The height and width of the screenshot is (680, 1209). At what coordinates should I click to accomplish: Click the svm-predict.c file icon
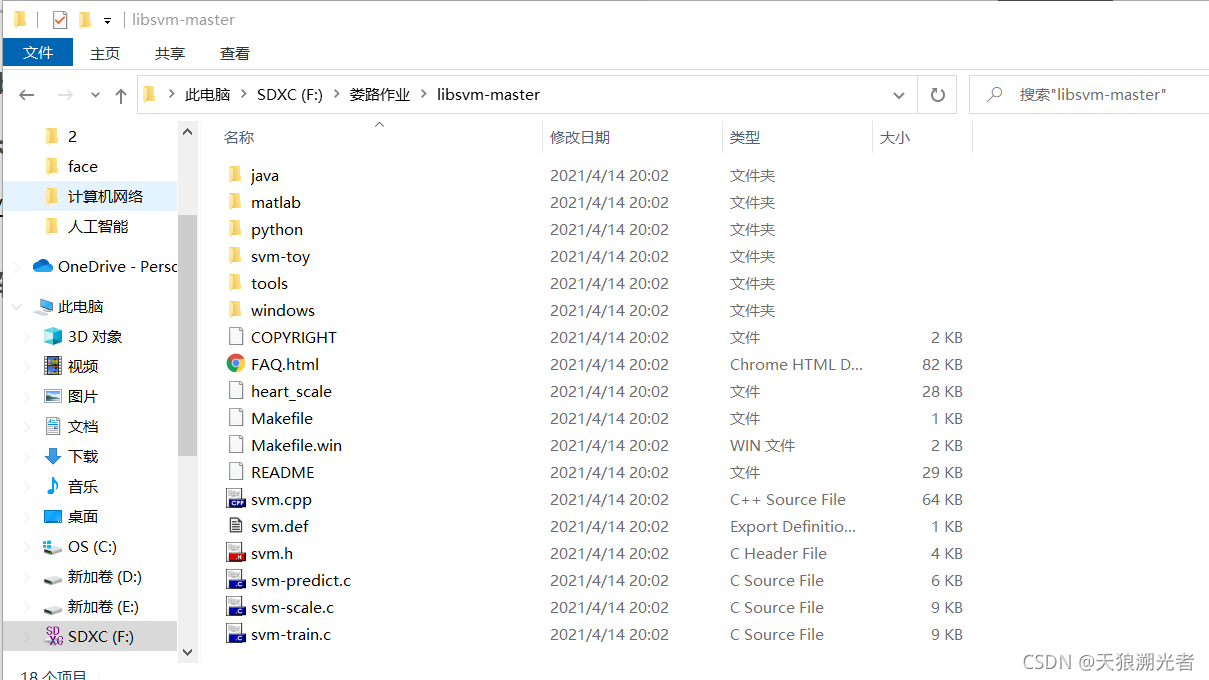236,580
